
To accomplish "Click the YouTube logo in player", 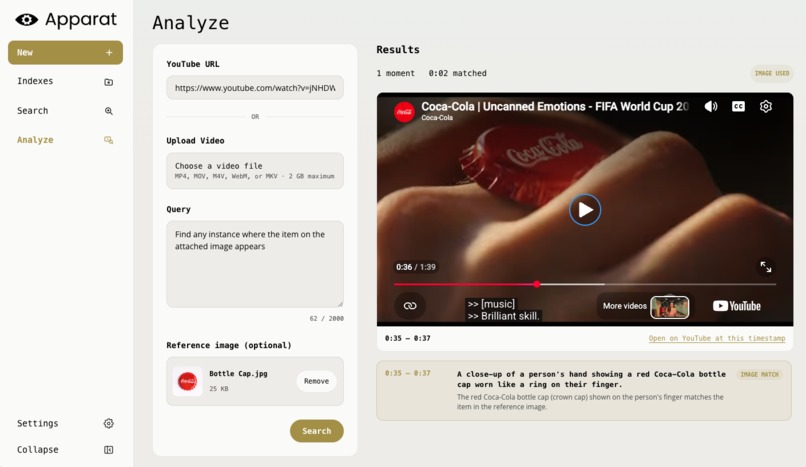I will (x=737, y=306).
